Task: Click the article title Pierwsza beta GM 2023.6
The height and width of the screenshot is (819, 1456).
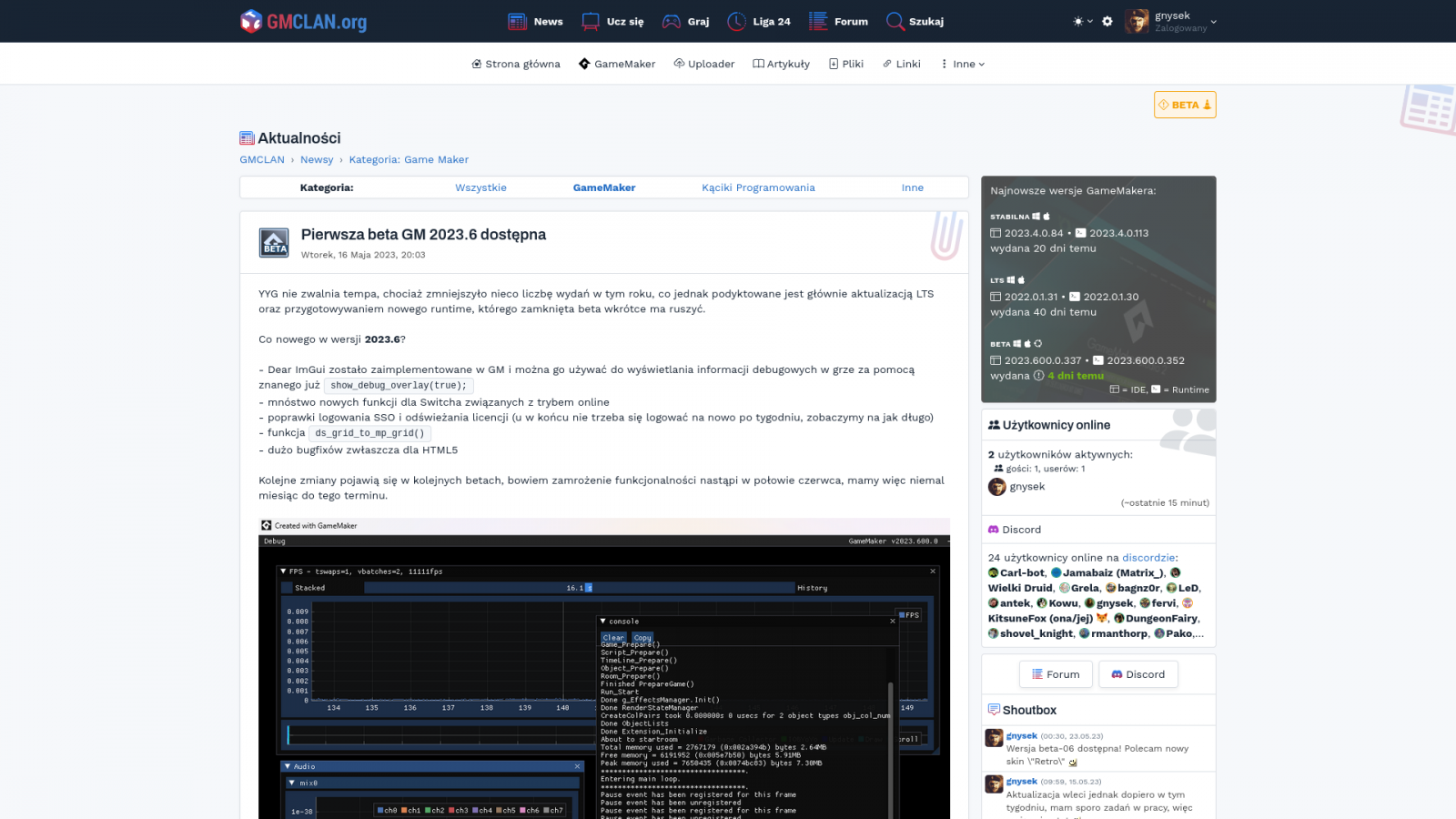Action: (x=423, y=235)
